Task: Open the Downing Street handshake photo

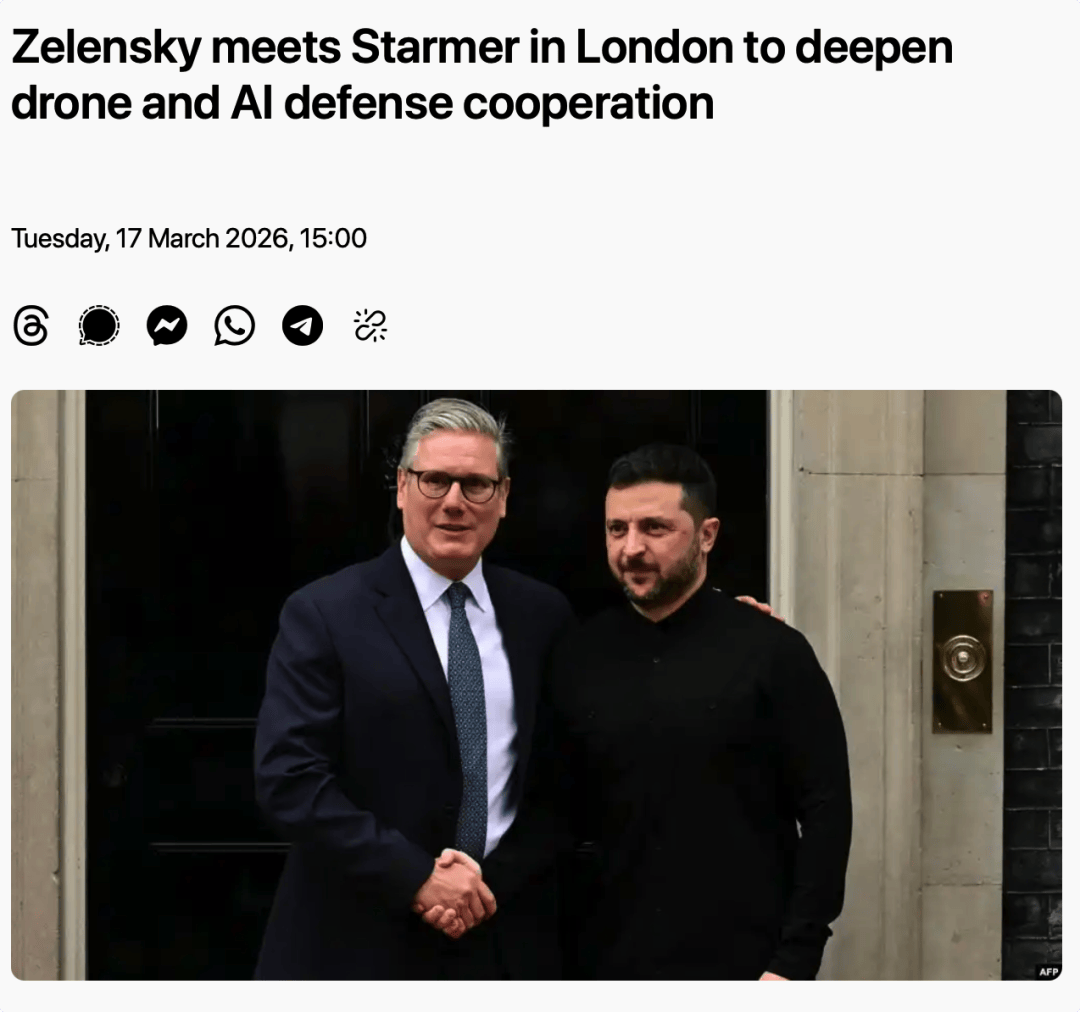Action: (536, 684)
